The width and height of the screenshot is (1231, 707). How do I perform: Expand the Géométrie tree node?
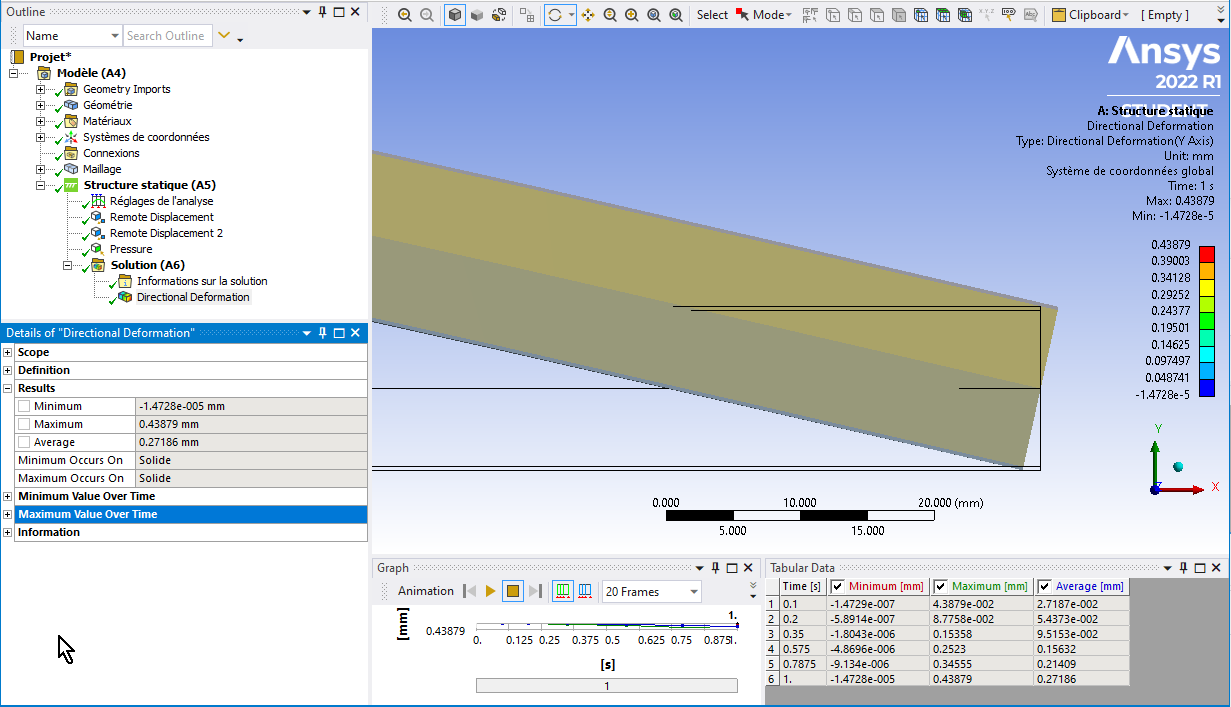pyautogui.click(x=41, y=105)
